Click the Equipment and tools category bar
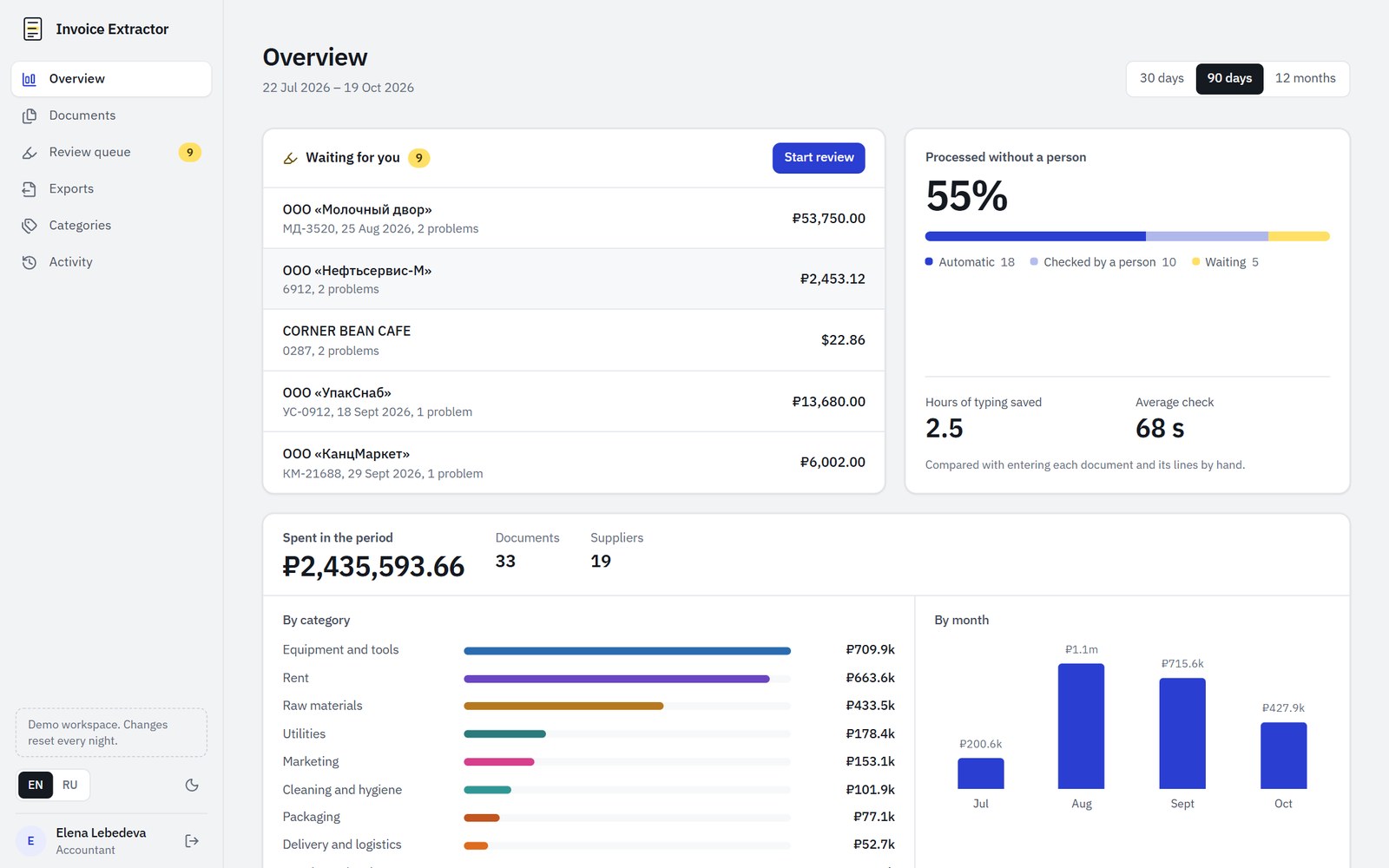The height and width of the screenshot is (868, 1389). (627, 650)
